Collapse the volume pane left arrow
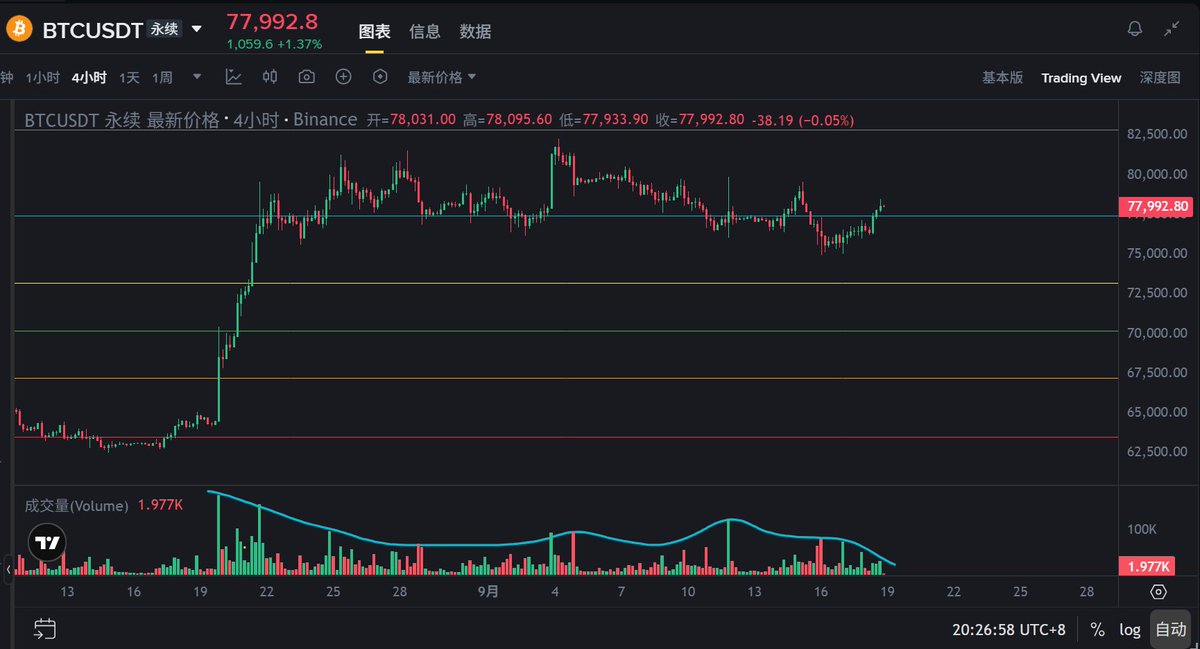 [9, 570]
